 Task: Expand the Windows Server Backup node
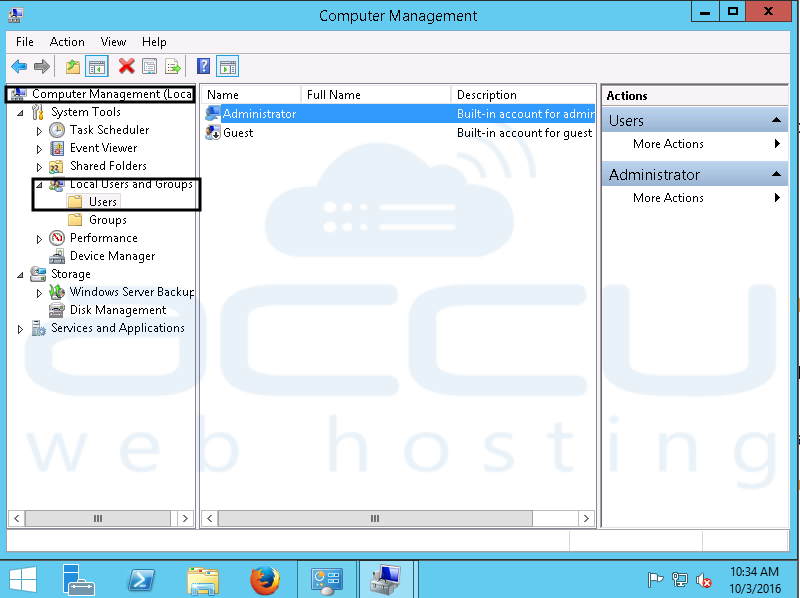(x=39, y=293)
